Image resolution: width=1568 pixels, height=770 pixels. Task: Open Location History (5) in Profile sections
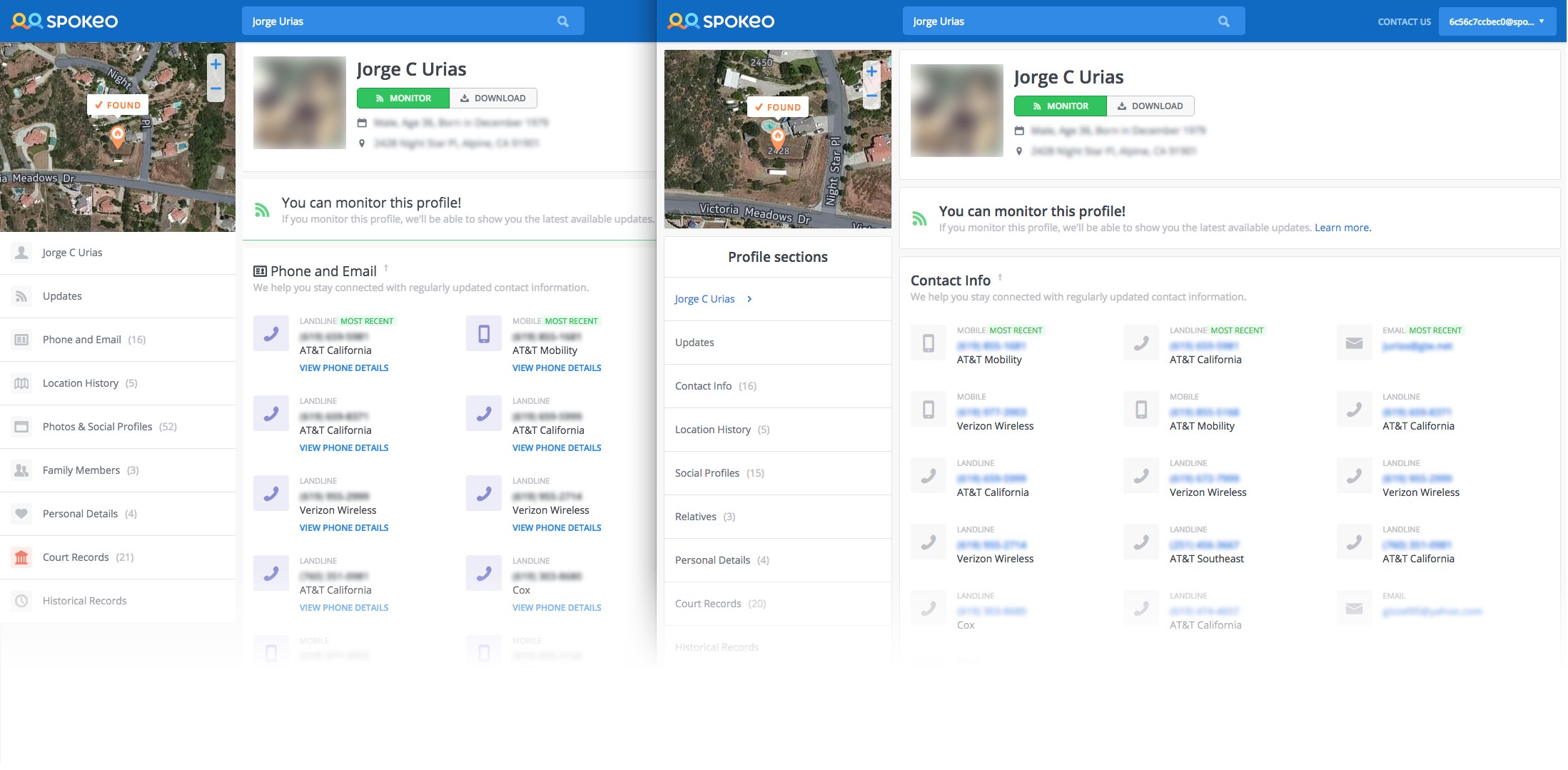(777, 430)
